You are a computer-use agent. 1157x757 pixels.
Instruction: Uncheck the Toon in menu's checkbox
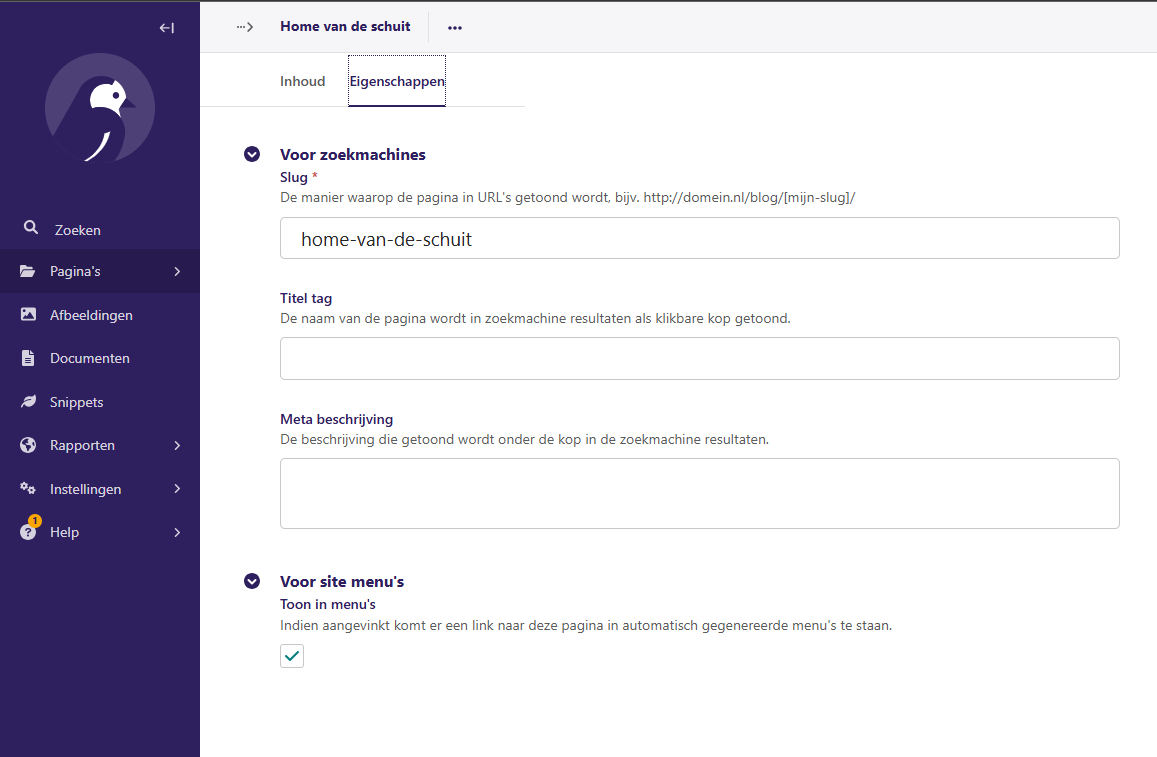[291, 655]
